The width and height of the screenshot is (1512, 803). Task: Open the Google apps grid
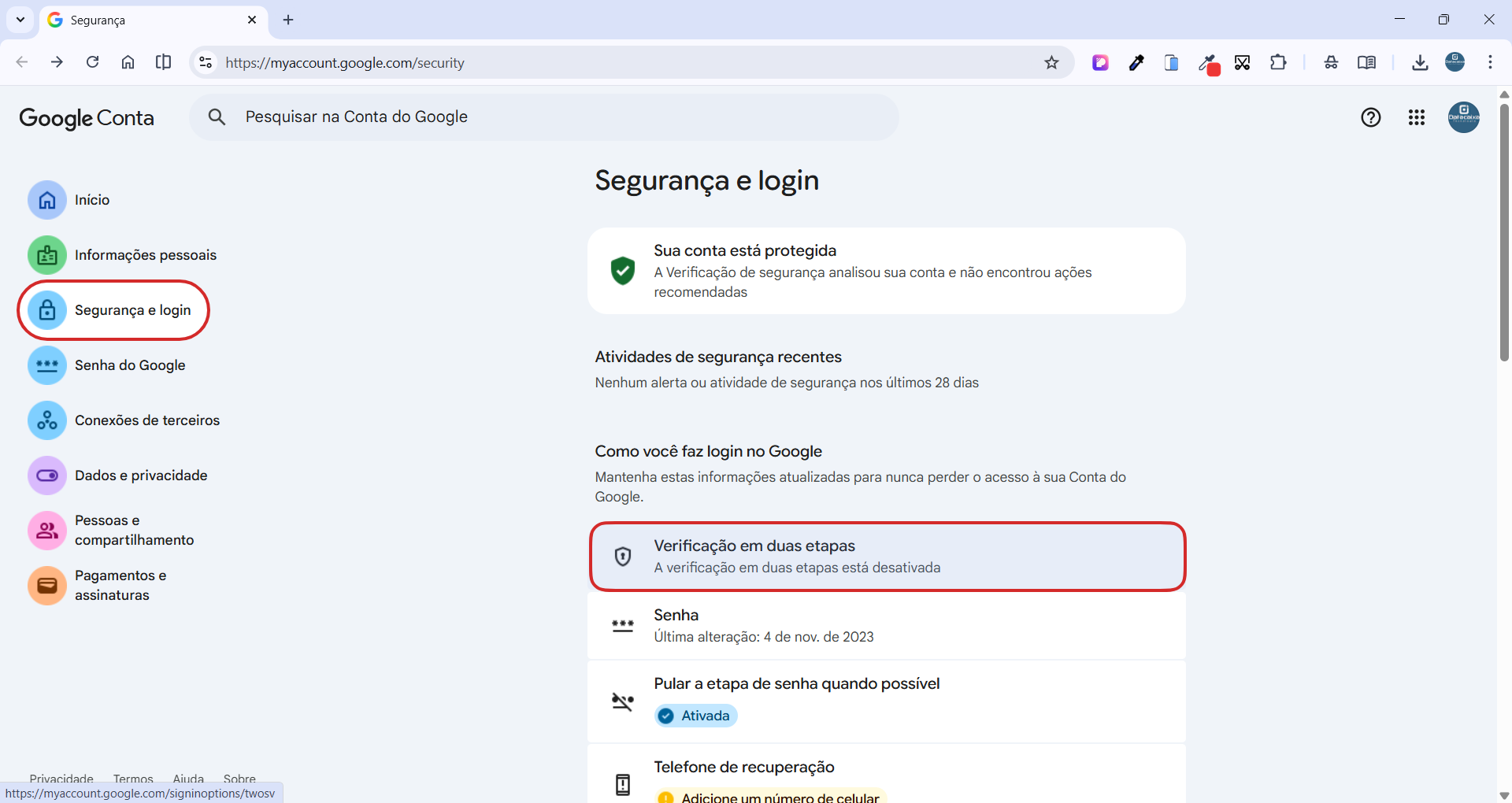tap(1416, 117)
